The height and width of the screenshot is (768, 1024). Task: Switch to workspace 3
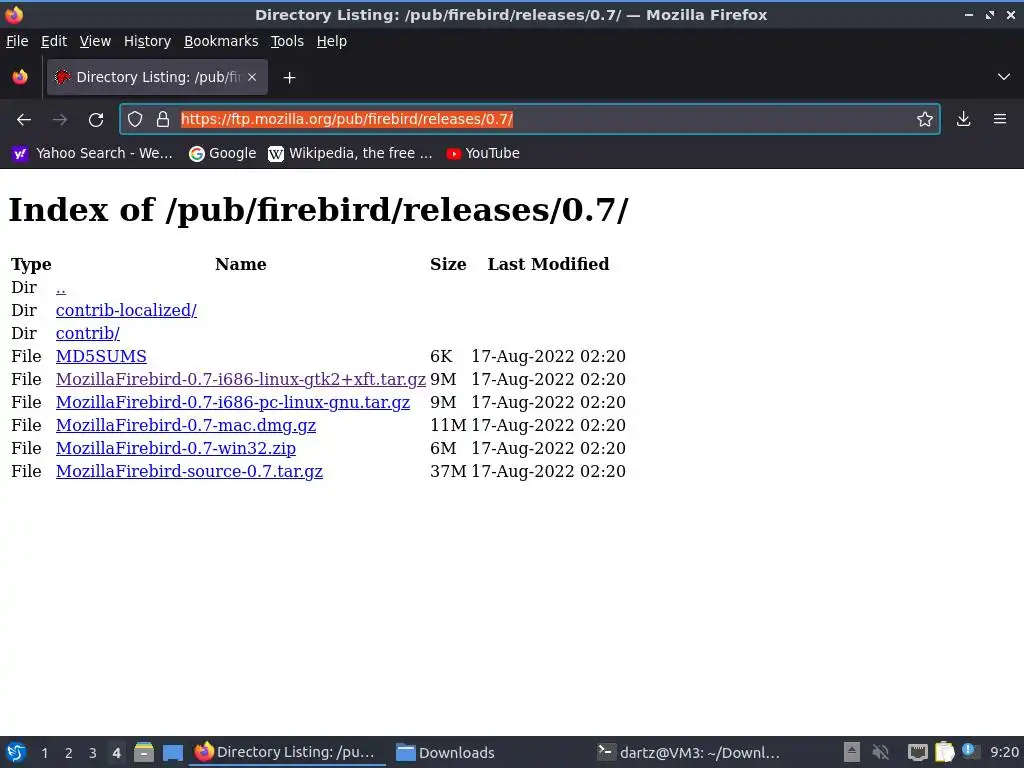click(93, 753)
